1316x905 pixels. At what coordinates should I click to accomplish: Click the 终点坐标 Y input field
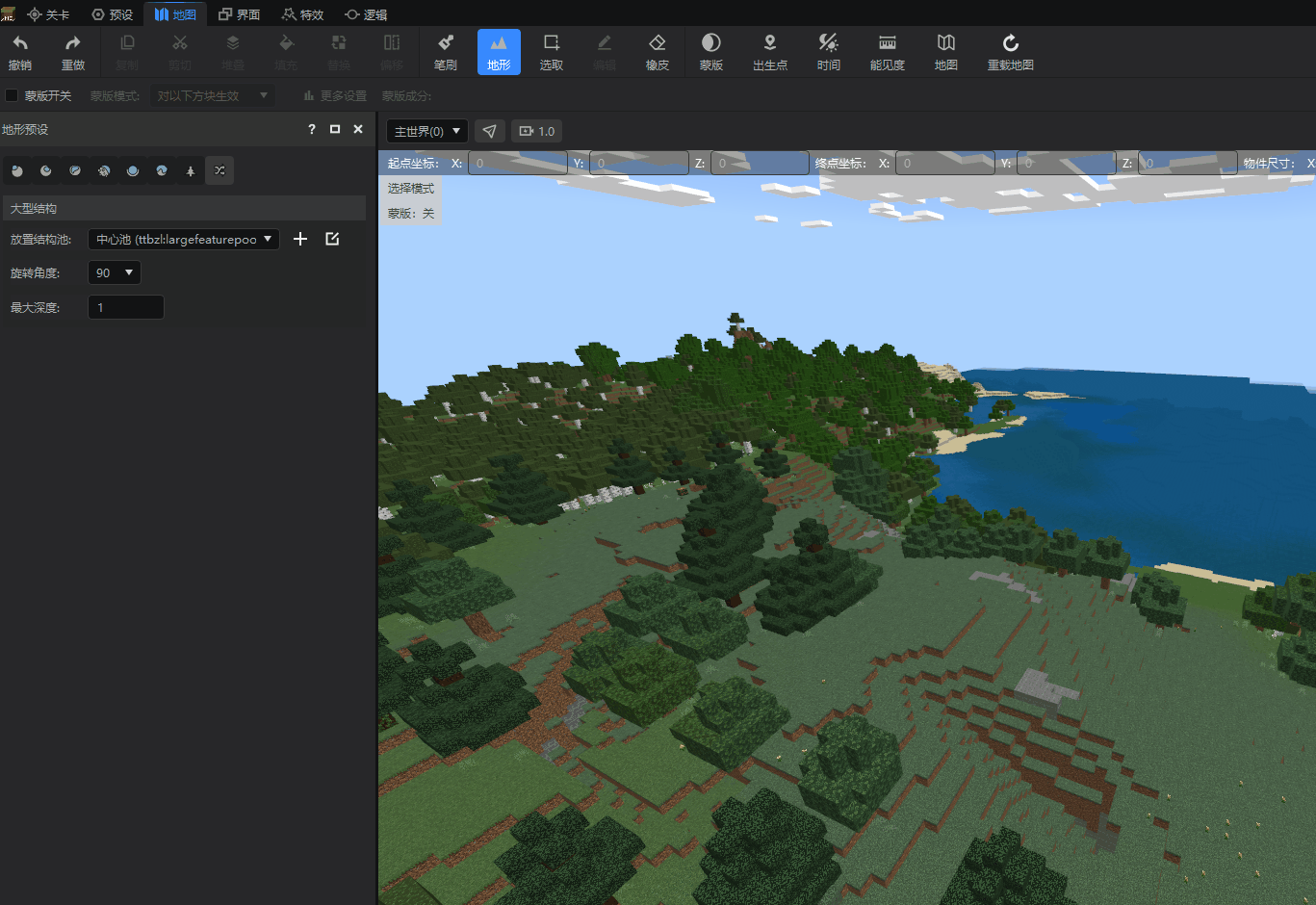point(1067,163)
